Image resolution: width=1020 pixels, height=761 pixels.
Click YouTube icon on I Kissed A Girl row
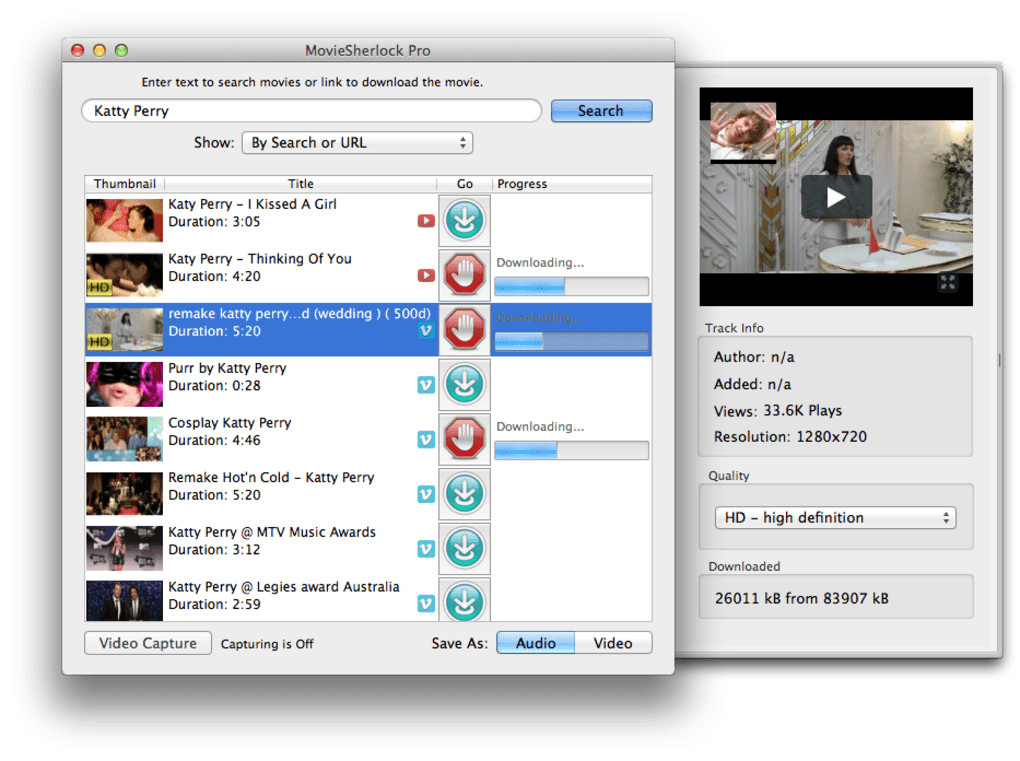[426, 221]
